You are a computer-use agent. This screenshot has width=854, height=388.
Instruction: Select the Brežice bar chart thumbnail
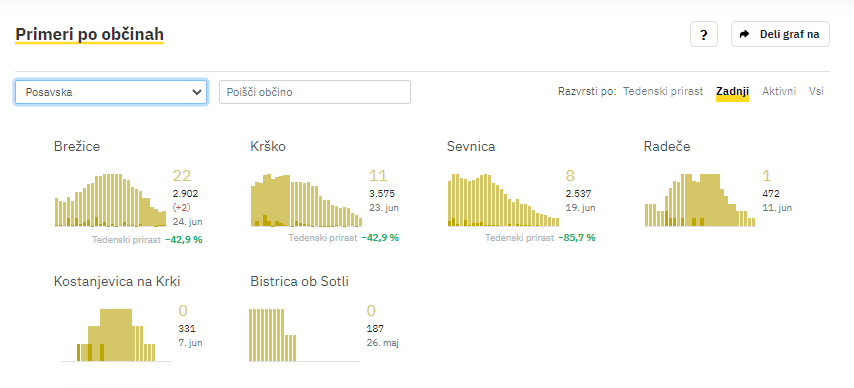tap(111, 200)
